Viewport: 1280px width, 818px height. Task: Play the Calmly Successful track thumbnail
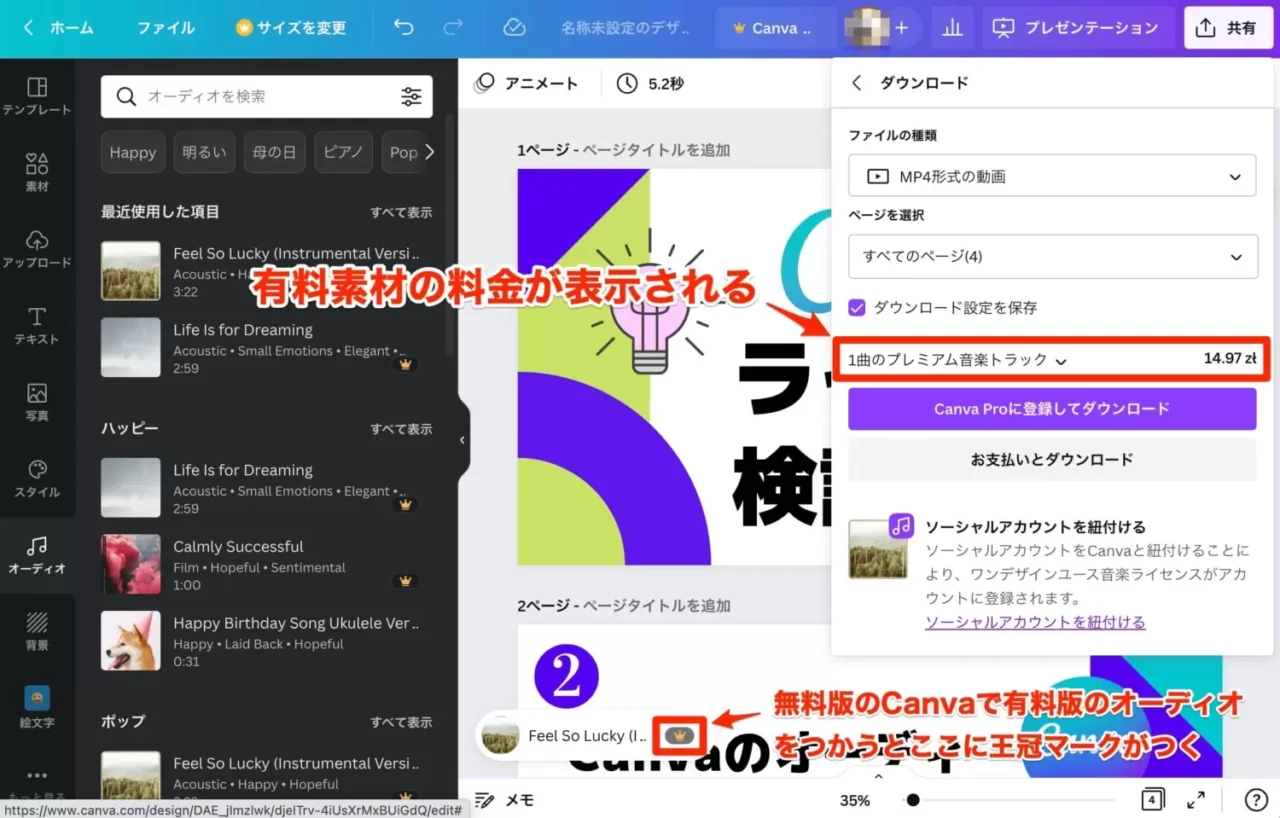coord(131,564)
